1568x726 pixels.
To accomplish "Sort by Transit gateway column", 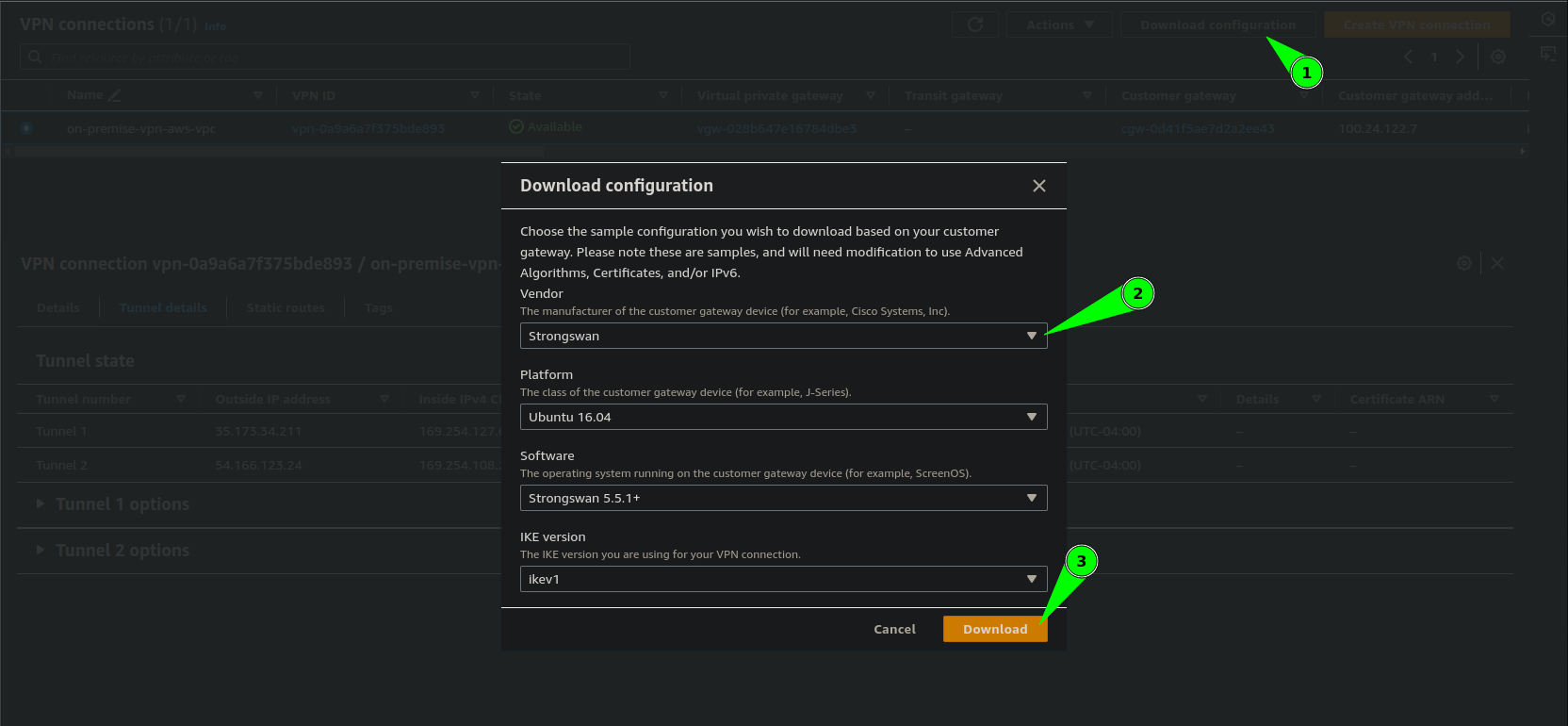I will coord(1087,95).
